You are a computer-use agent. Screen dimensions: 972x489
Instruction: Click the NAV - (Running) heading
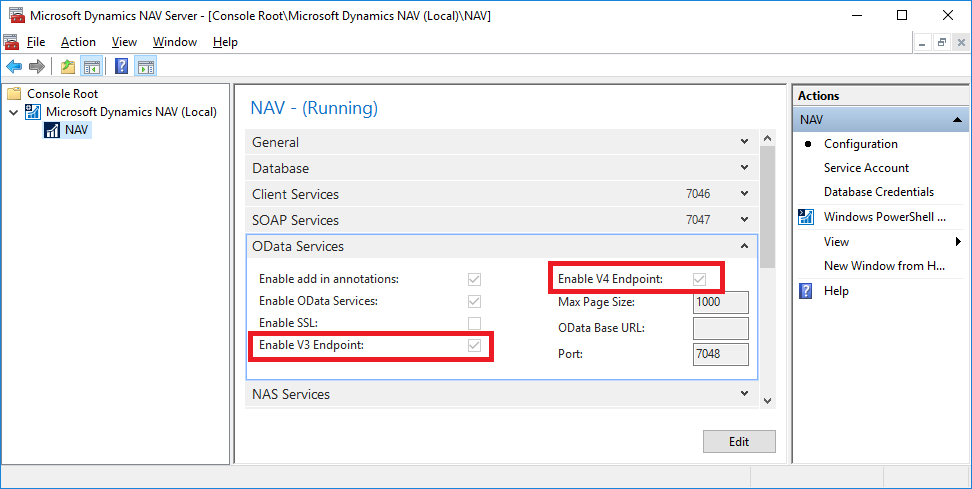(314, 108)
